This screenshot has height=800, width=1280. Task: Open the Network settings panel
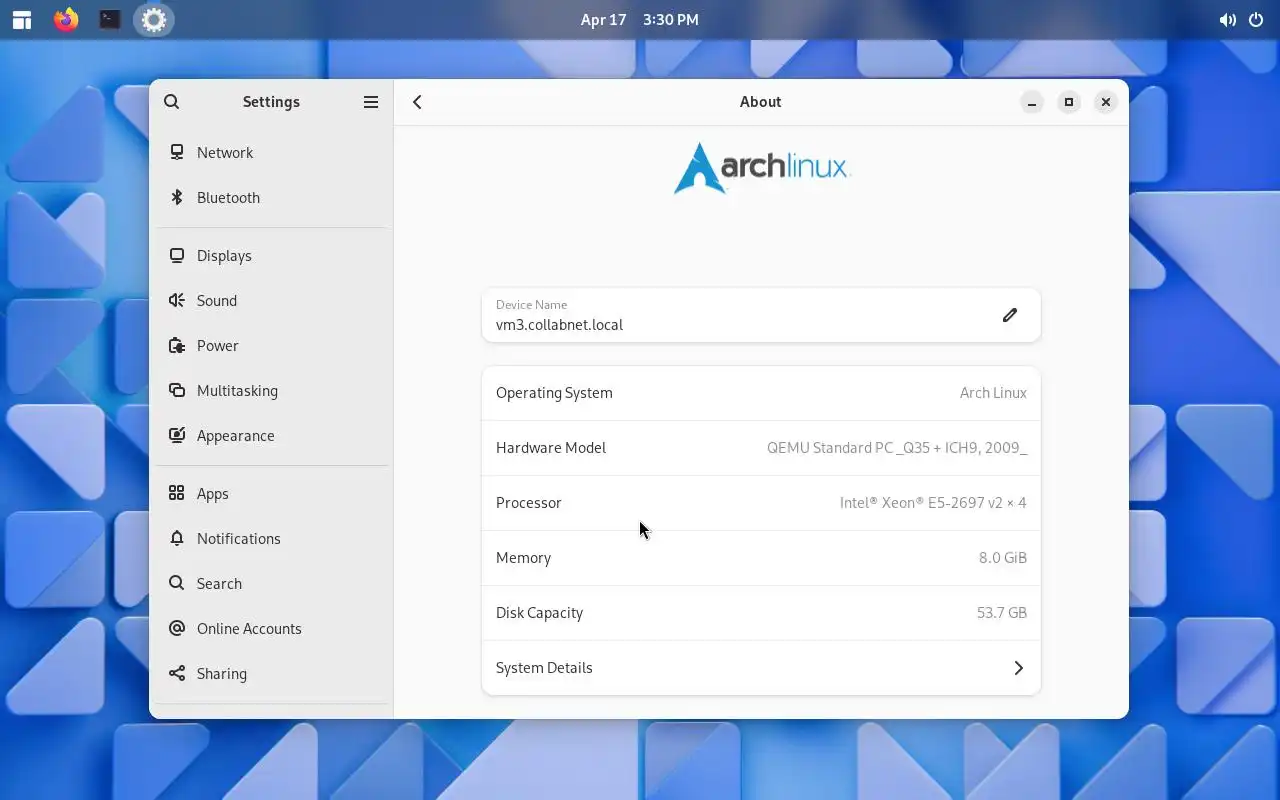click(272, 152)
